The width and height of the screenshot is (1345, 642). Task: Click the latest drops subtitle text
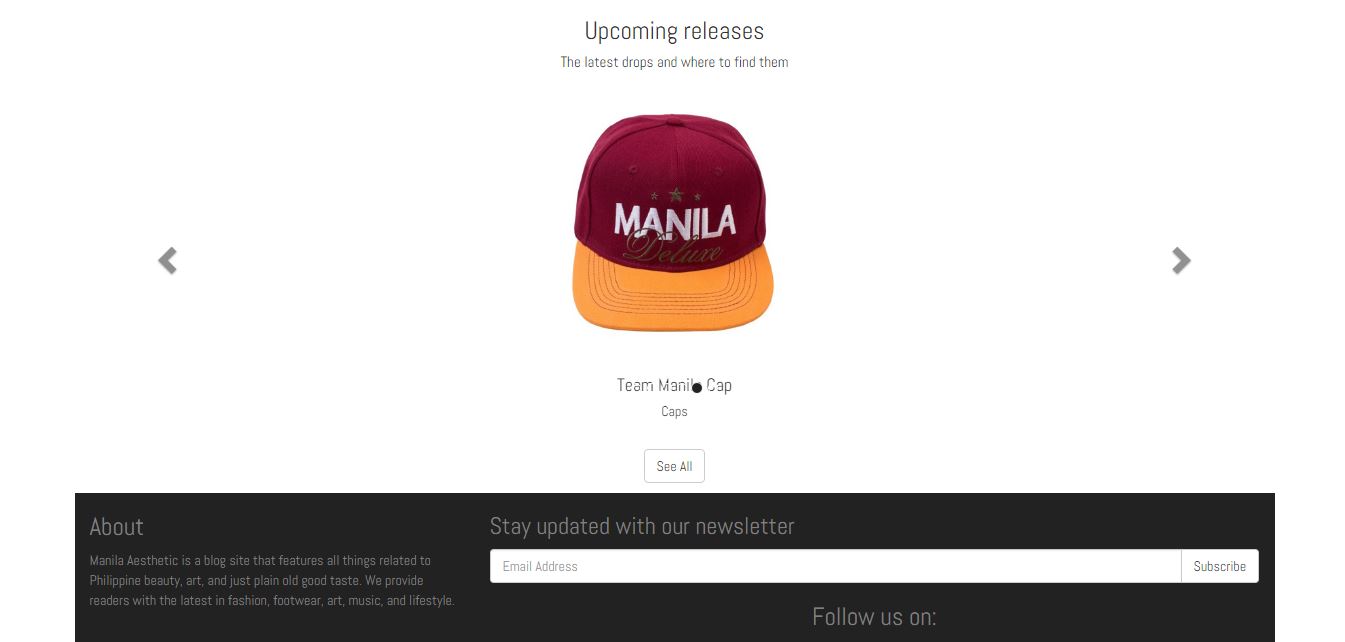tap(674, 62)
